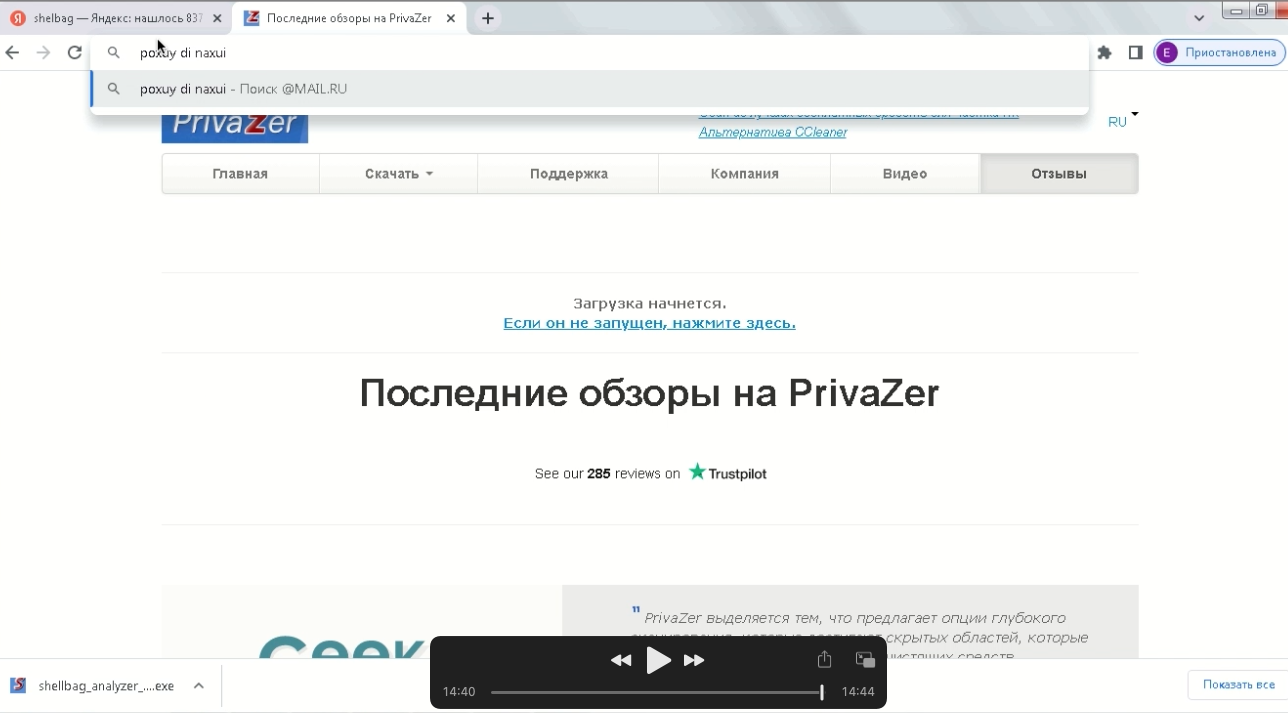Expand options for shellbag_analyzer download
Screen dimensions: 1288x713
[199, 686]
